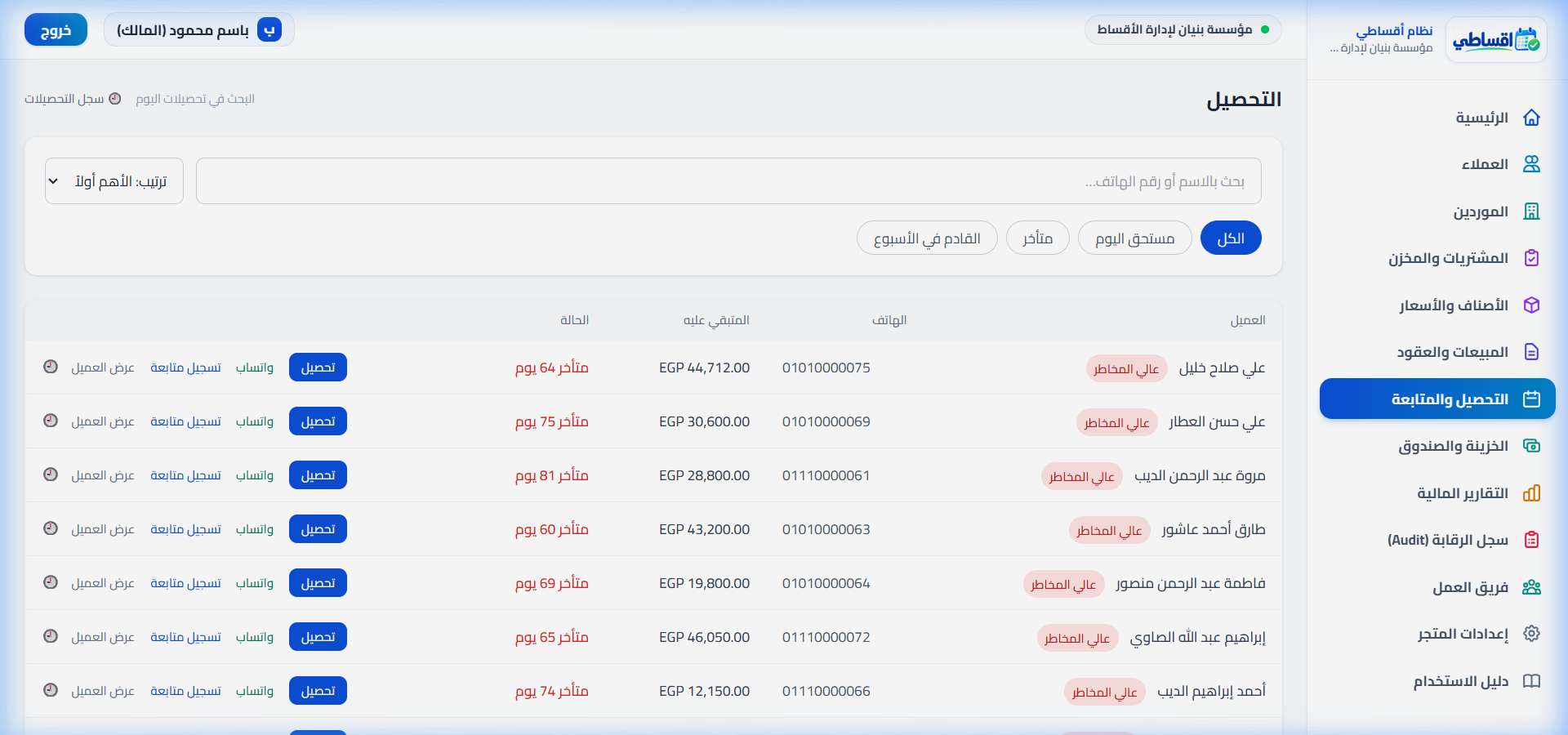Viewport: 1568px width, 735px height.
Task: Click the البحث في تحصيلات اليوم link
Action: (x=195, y=99)
